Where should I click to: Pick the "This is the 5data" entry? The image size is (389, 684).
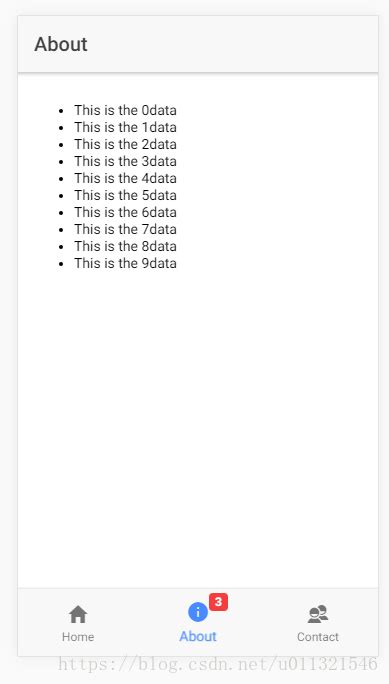click(x=125, y=195)
